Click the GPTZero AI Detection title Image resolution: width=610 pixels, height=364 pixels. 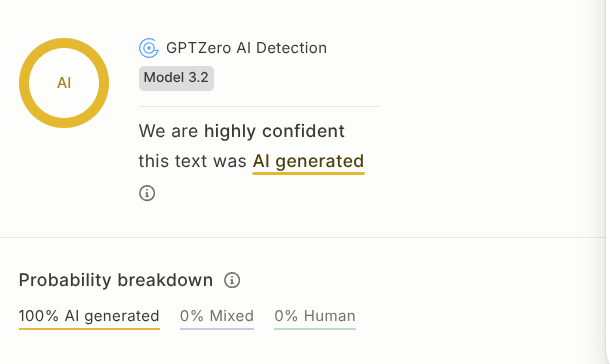[246, 48]
